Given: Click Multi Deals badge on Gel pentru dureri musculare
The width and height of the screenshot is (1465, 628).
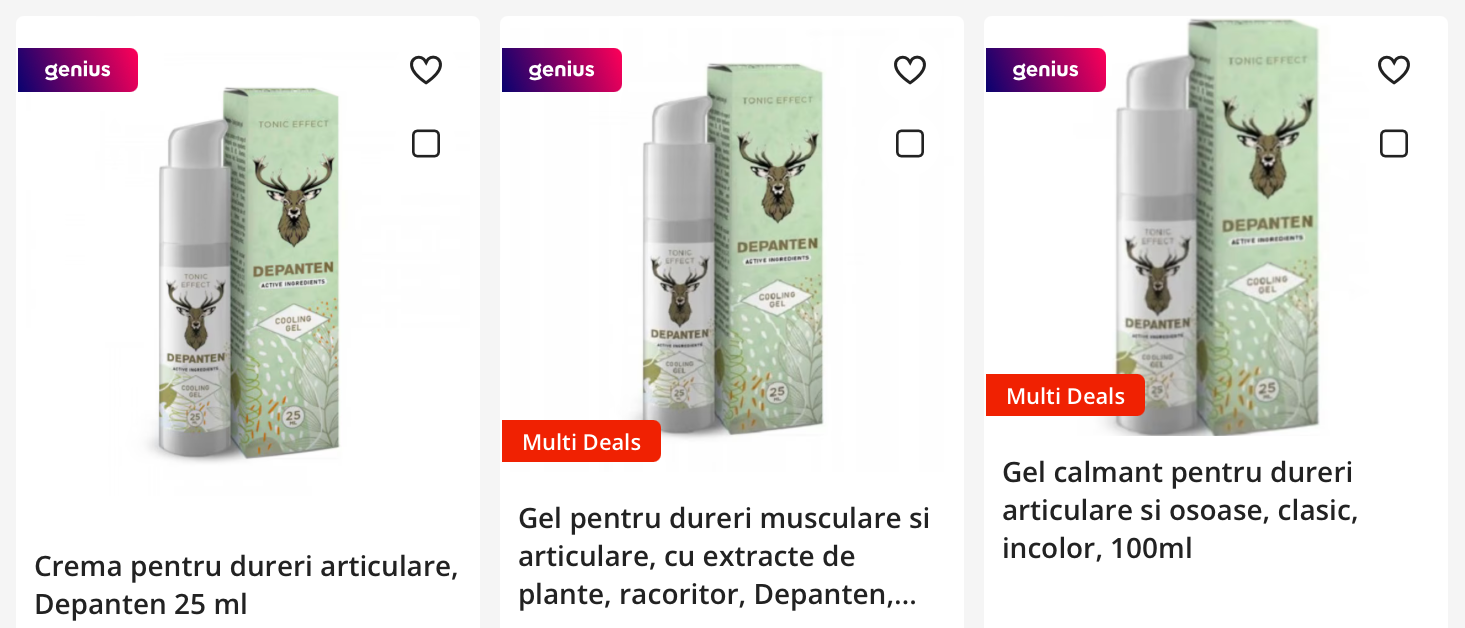Looking at the screenshot, I should click(581, 442).
